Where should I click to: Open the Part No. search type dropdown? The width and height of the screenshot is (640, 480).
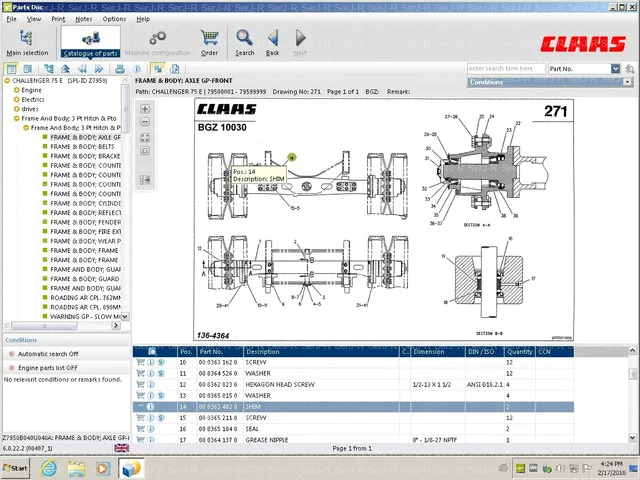[615, 69]
